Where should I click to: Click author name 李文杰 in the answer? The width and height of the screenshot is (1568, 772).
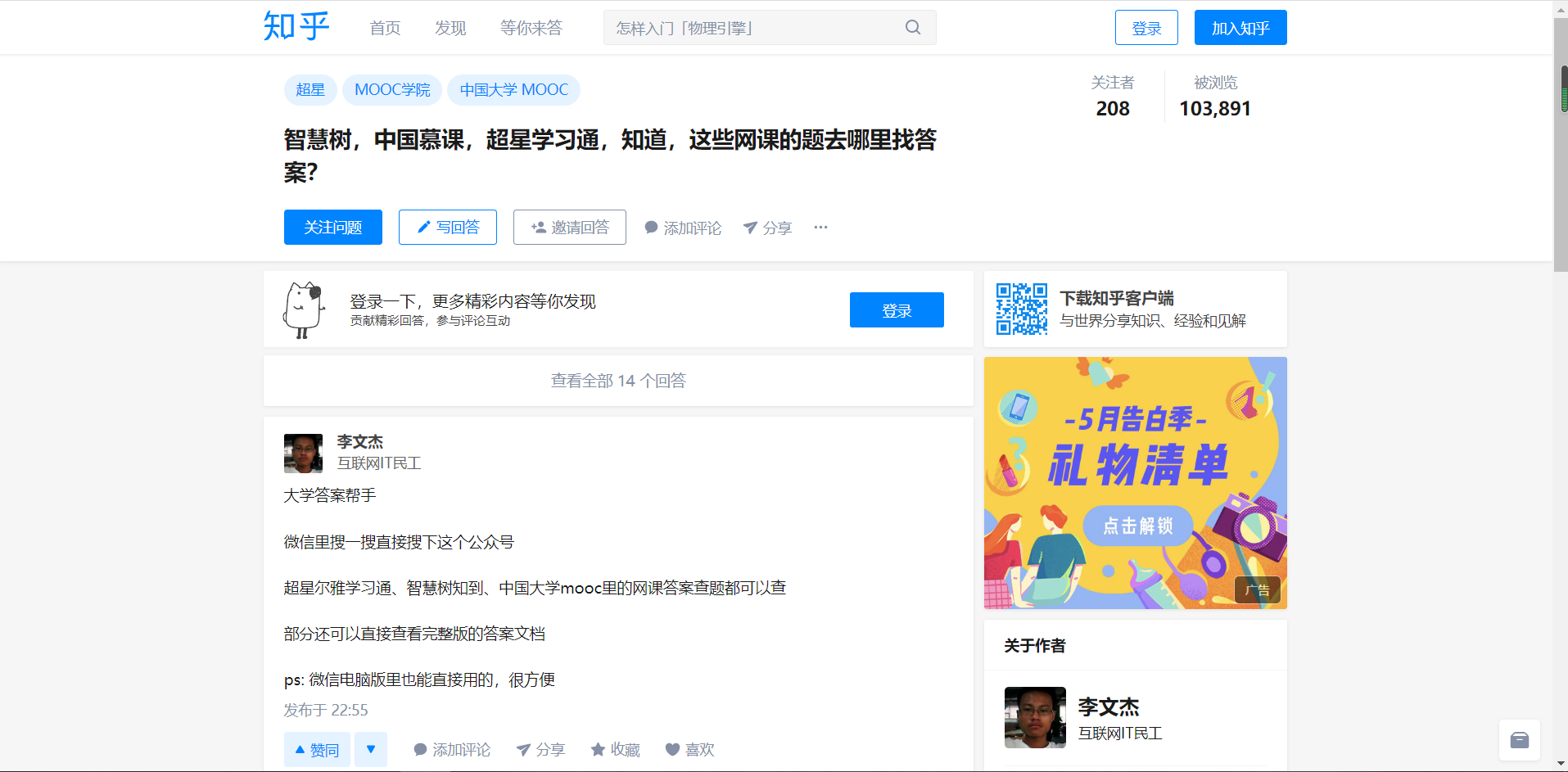(x=360, y=441)
